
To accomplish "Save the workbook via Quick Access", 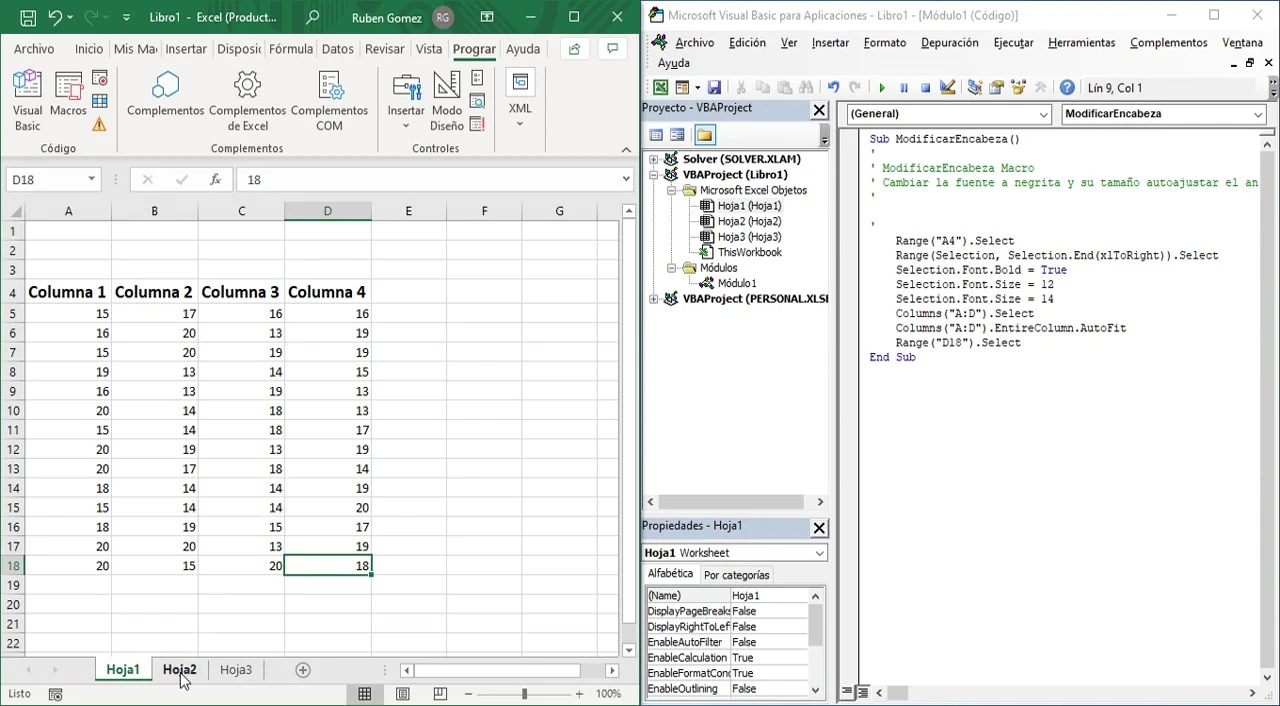I will (x=28, y=17).
